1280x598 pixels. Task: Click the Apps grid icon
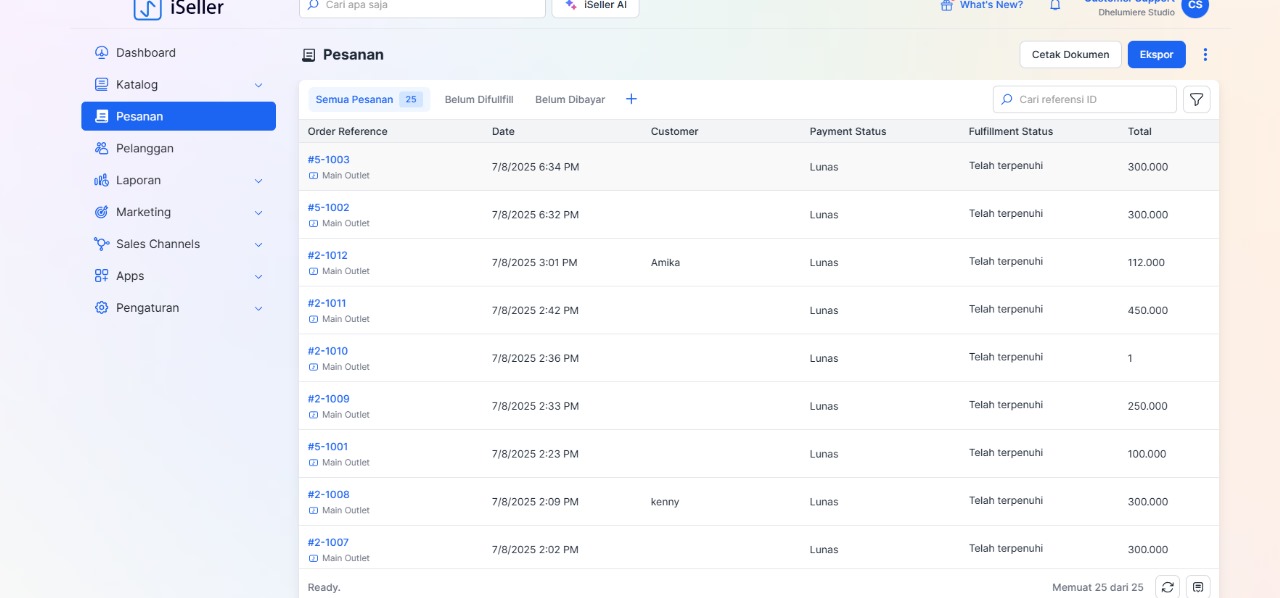pos(101,276)
